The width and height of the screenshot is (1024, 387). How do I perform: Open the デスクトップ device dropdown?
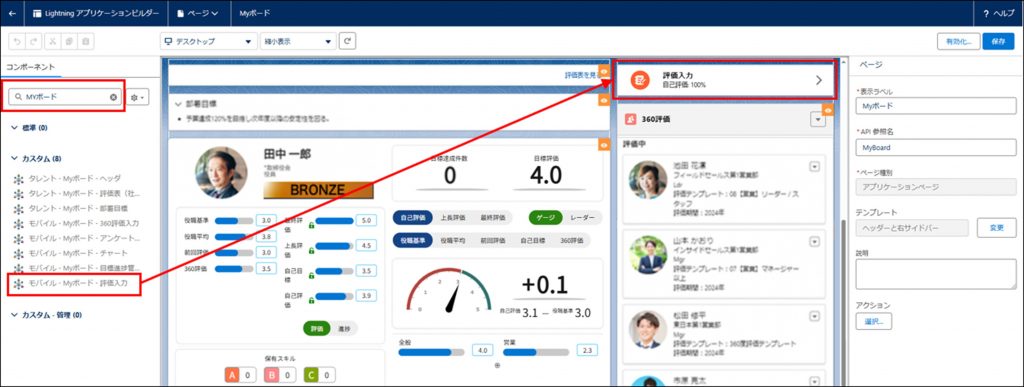click(208, 41)
